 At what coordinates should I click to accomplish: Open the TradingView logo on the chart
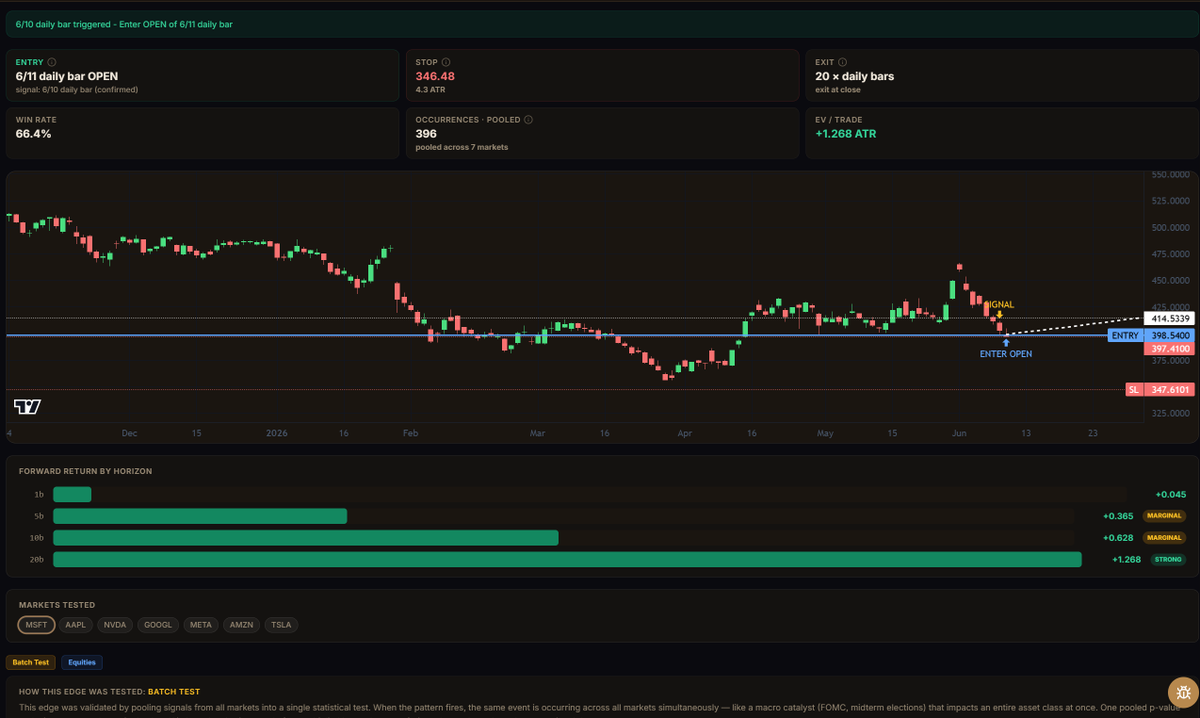click(27, 406)
